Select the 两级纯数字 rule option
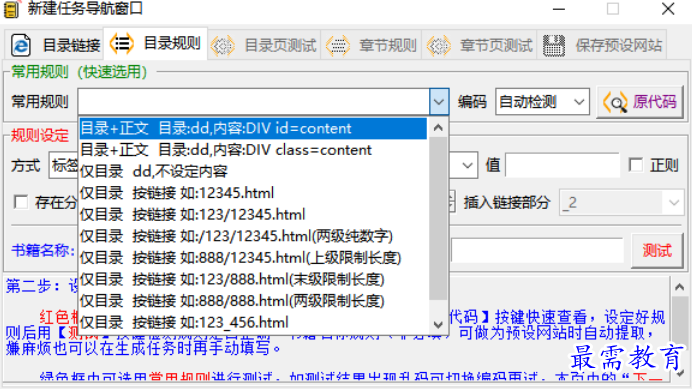 coord(253,236)
